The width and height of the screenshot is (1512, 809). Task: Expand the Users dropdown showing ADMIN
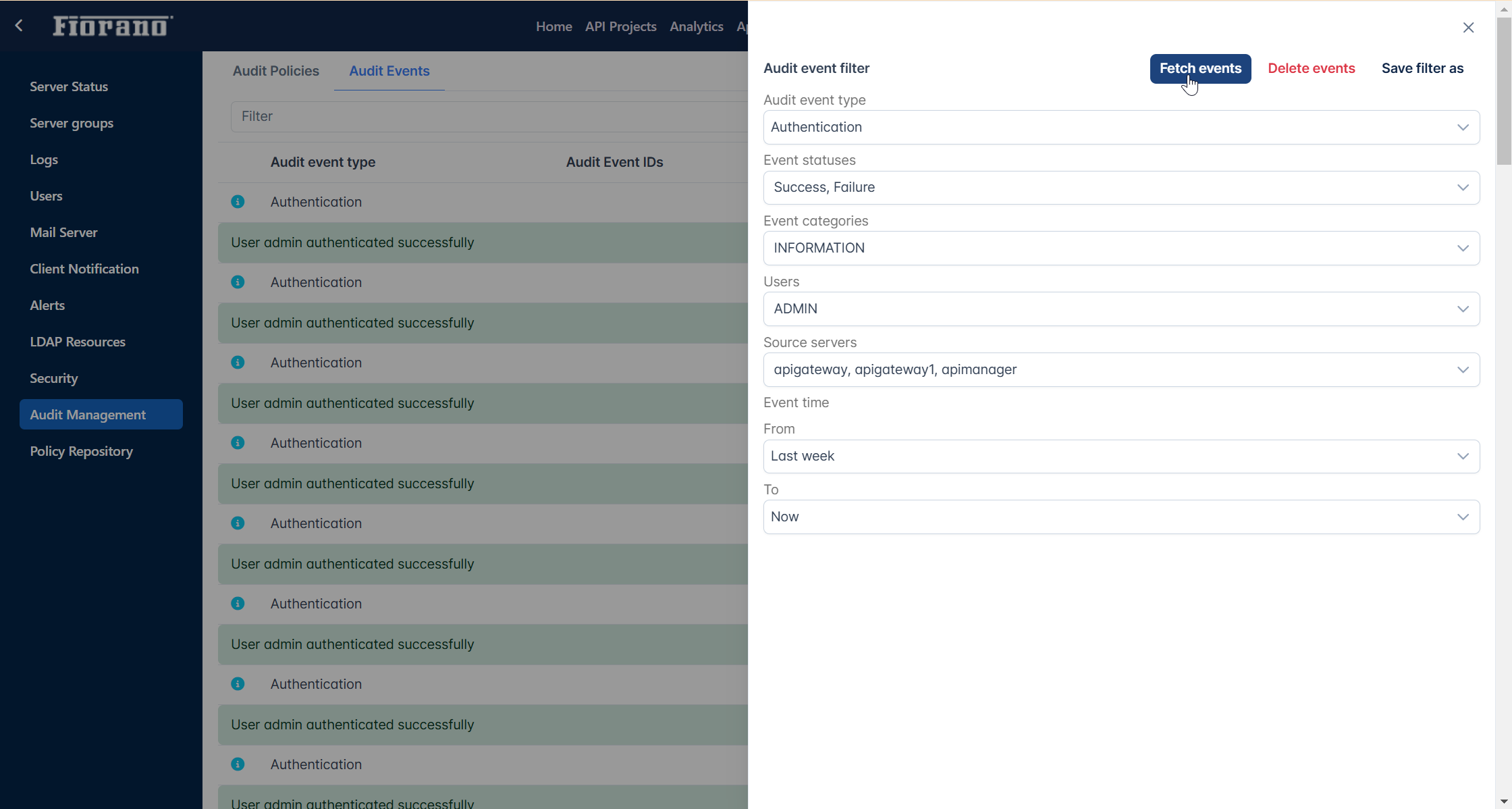click(x=1121, y=309)
